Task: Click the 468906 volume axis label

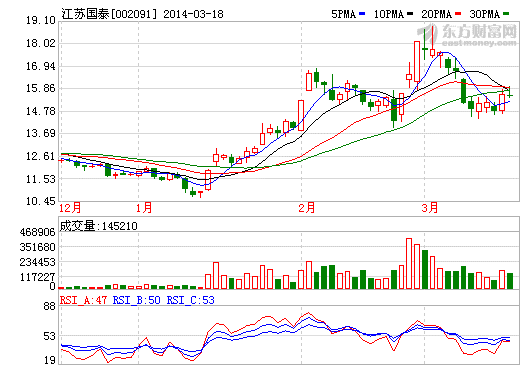Action: click(38, 232)
